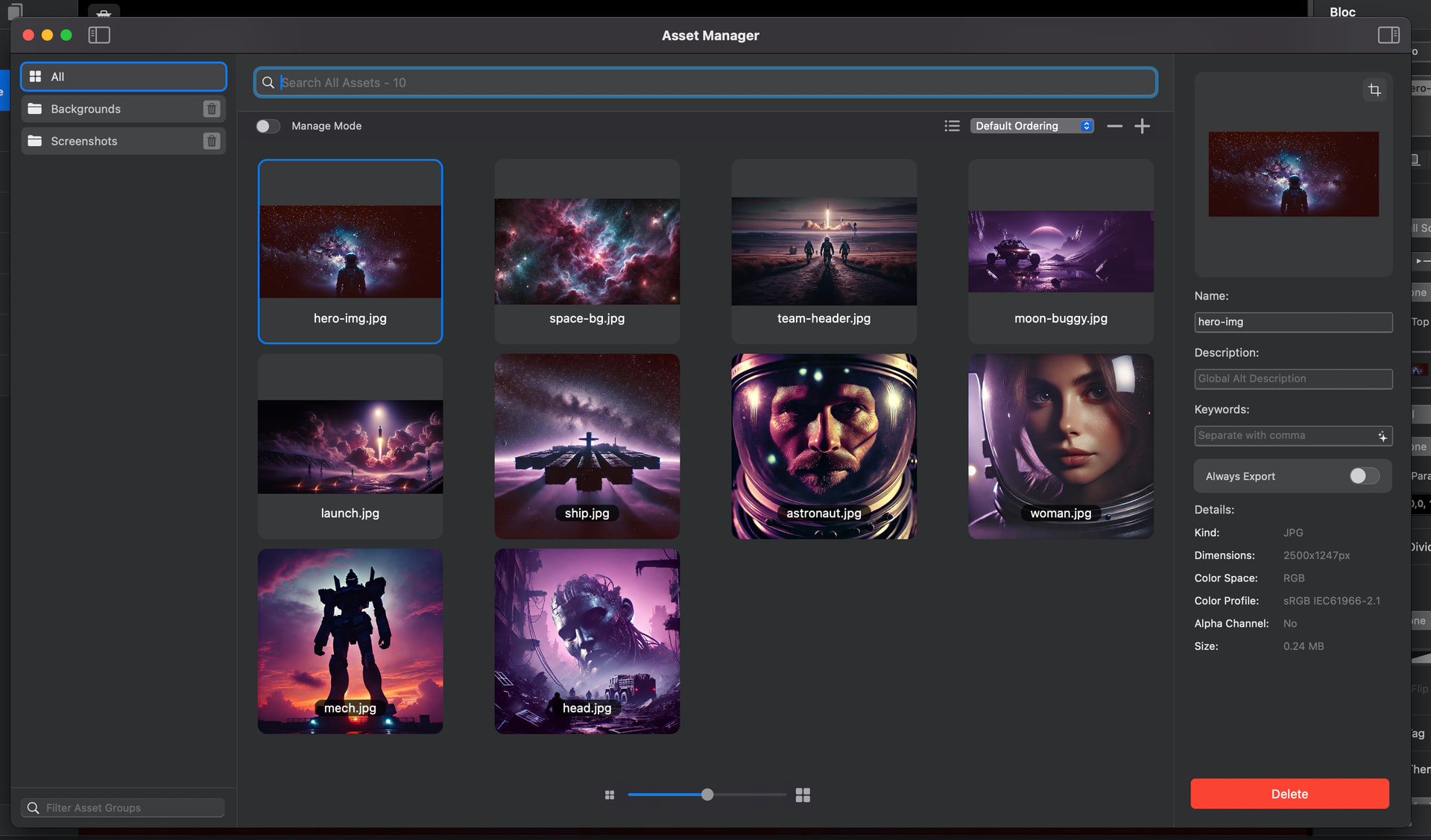Click the thumbnail size slider handle
The width and height of the screenshot is (1431, 840).
tap(707, 795)
